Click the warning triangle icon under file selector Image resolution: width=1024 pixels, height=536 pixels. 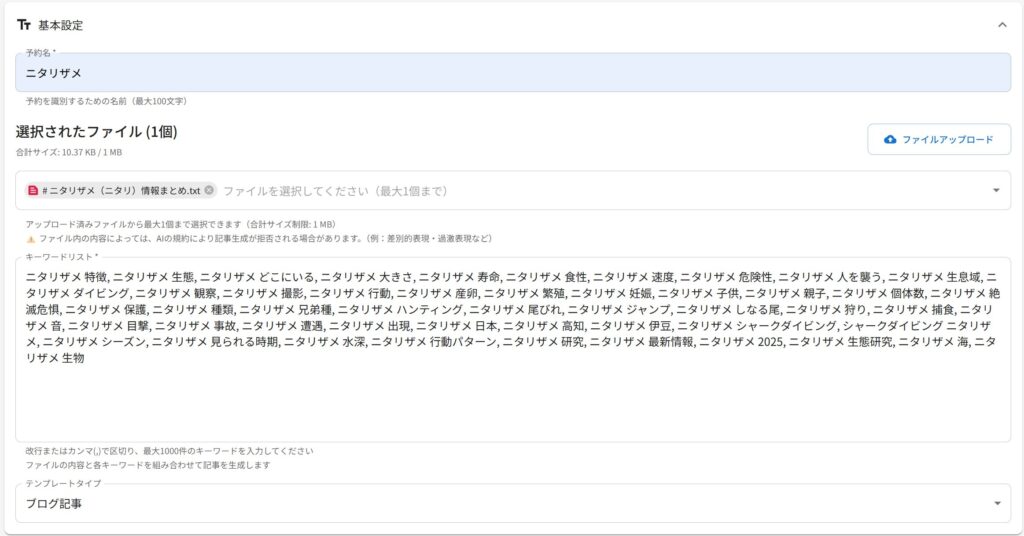[x=31, y=239]
